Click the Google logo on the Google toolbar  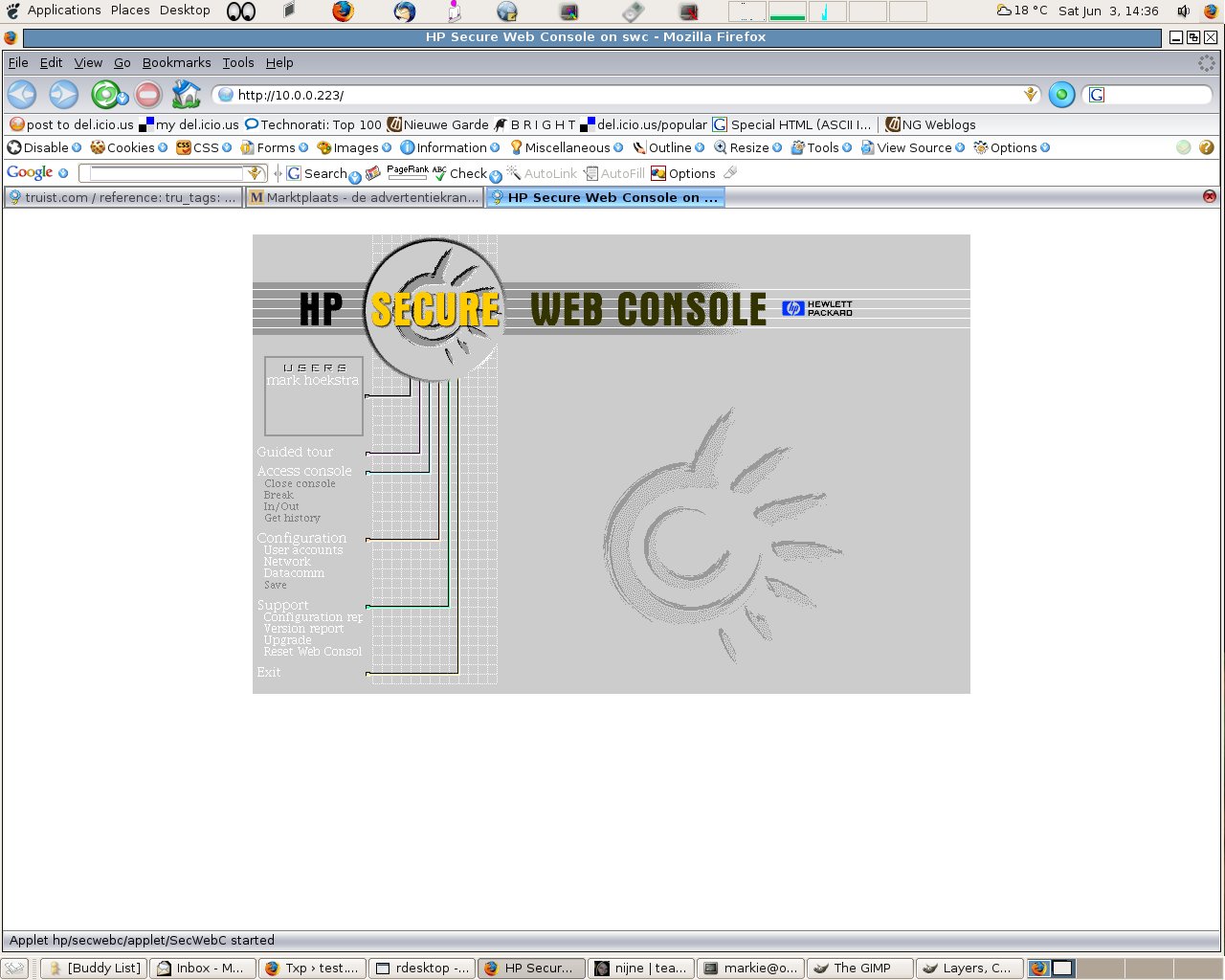coord(30,172)
